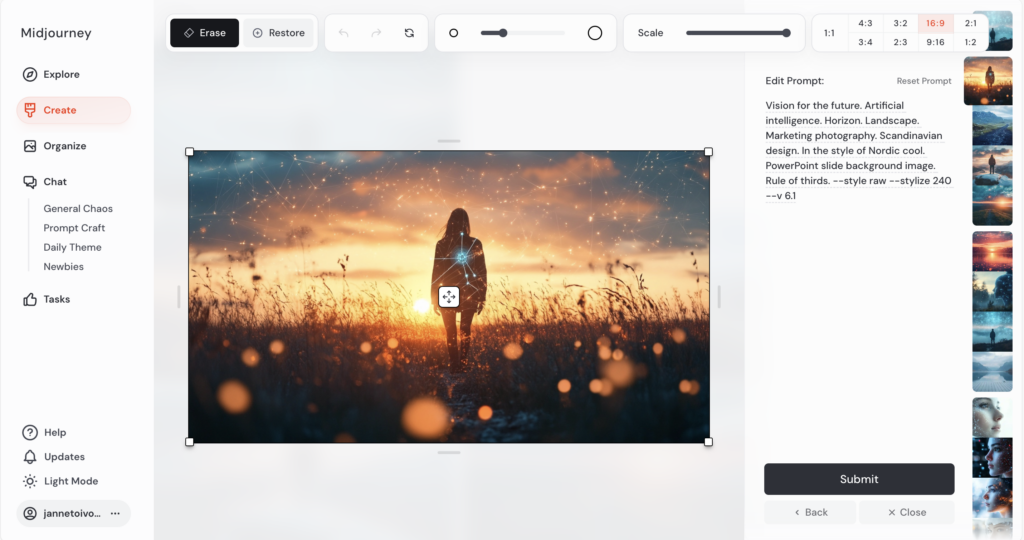Choose the 1:1 aspect ratio
This screenshot has width=1024, height=540.
[829, 33]
